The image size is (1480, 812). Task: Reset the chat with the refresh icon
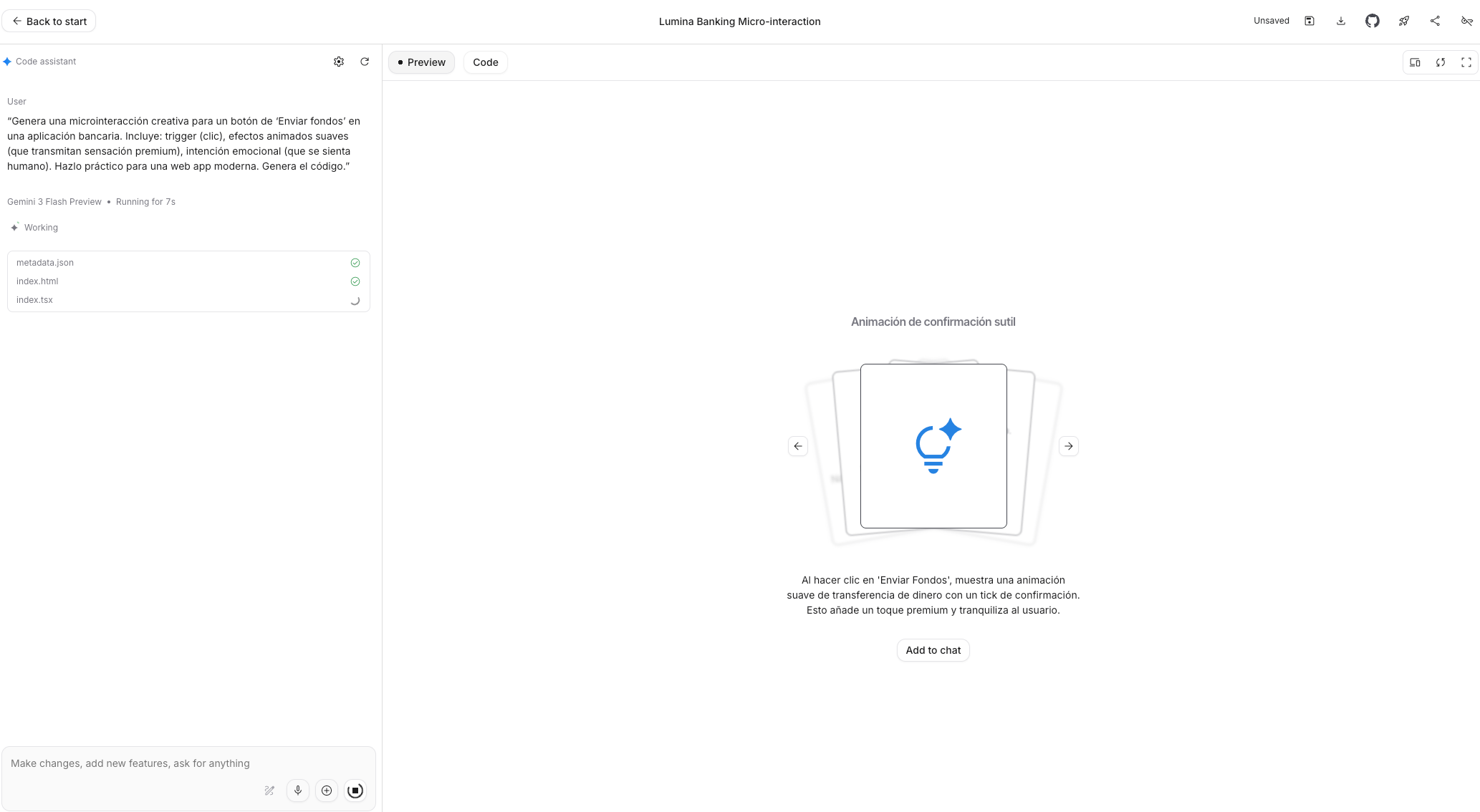[365, 62]
